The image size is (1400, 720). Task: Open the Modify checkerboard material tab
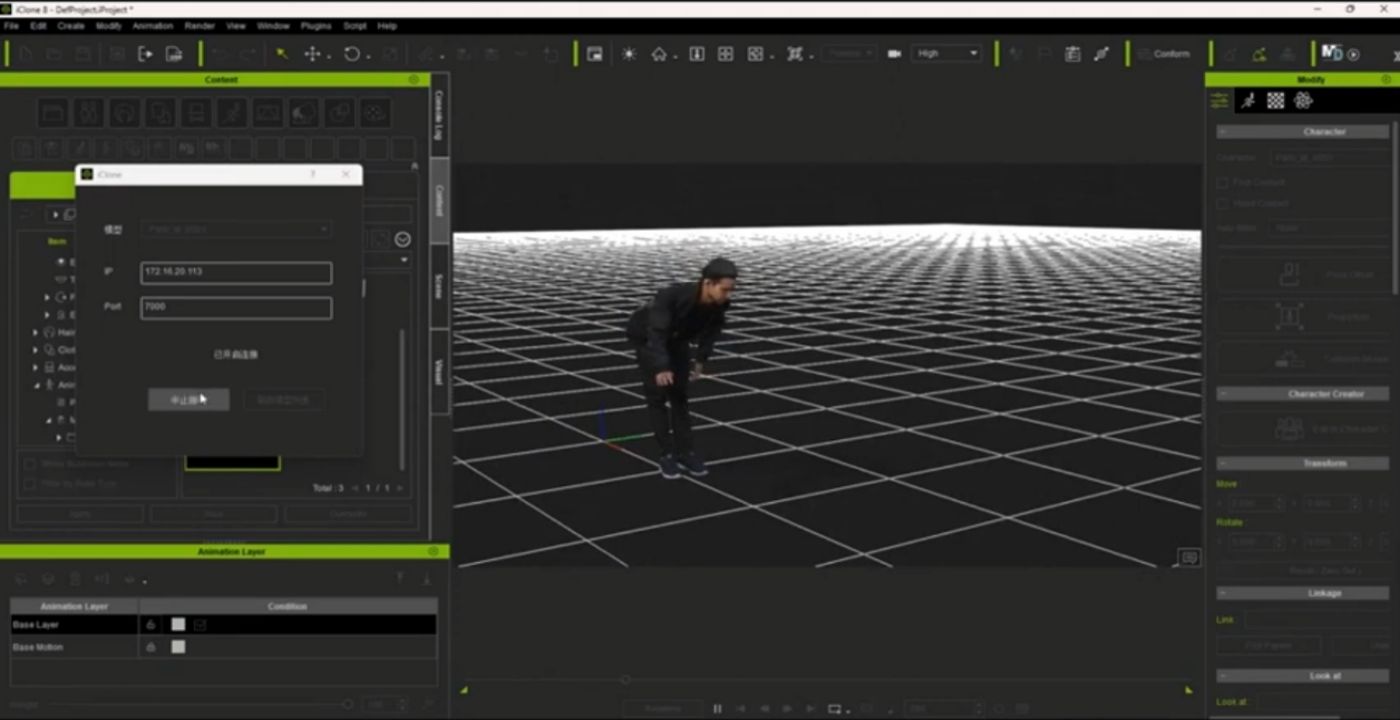click(1276, 100)
